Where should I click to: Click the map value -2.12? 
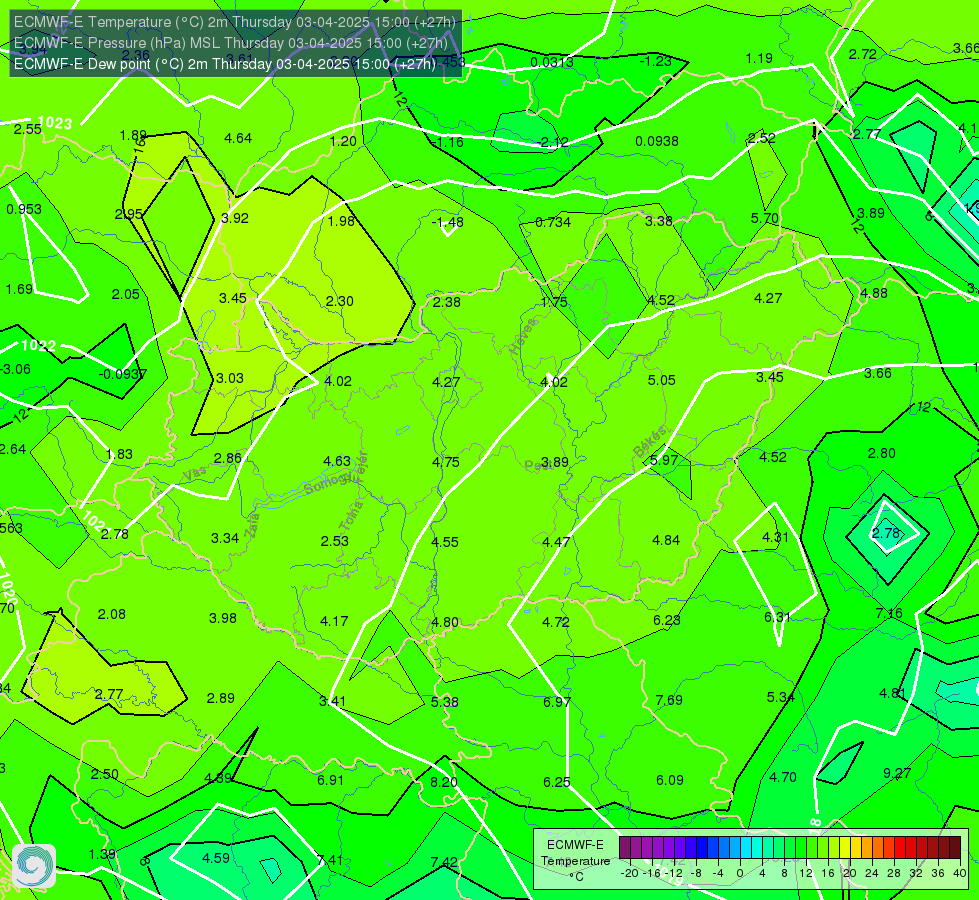click(x=553, y=142)
